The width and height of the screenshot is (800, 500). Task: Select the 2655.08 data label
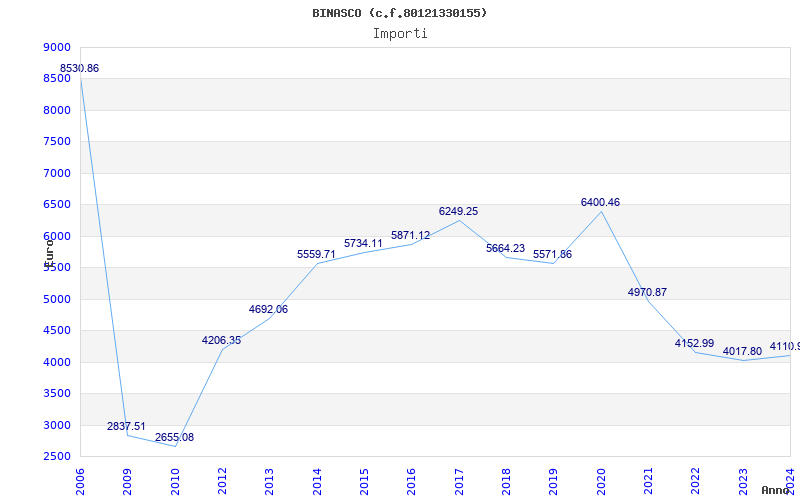(x=174, y=437)
